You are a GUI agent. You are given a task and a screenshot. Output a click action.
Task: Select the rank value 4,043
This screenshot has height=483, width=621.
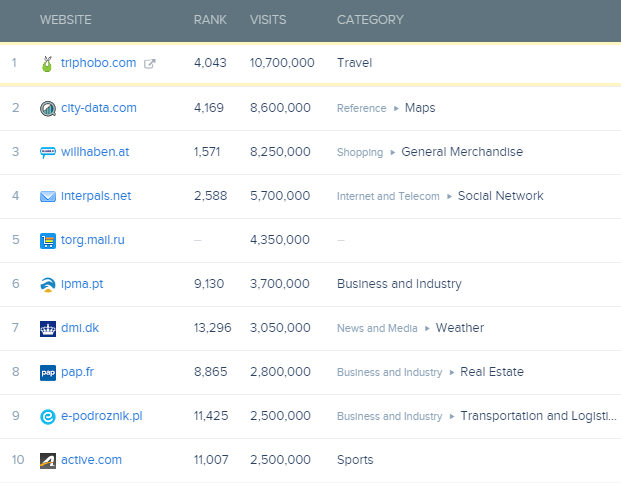(210, 63)
